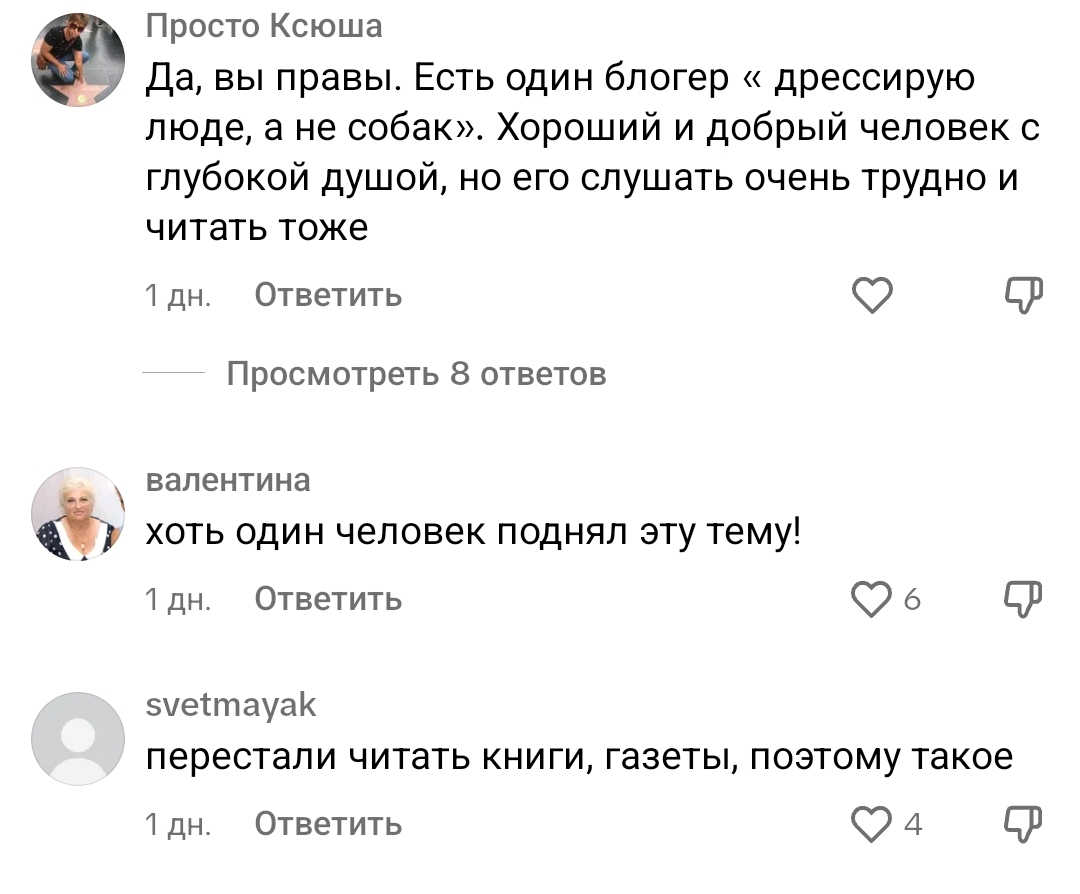Open svetmayak's default avatar

[78, 739]
